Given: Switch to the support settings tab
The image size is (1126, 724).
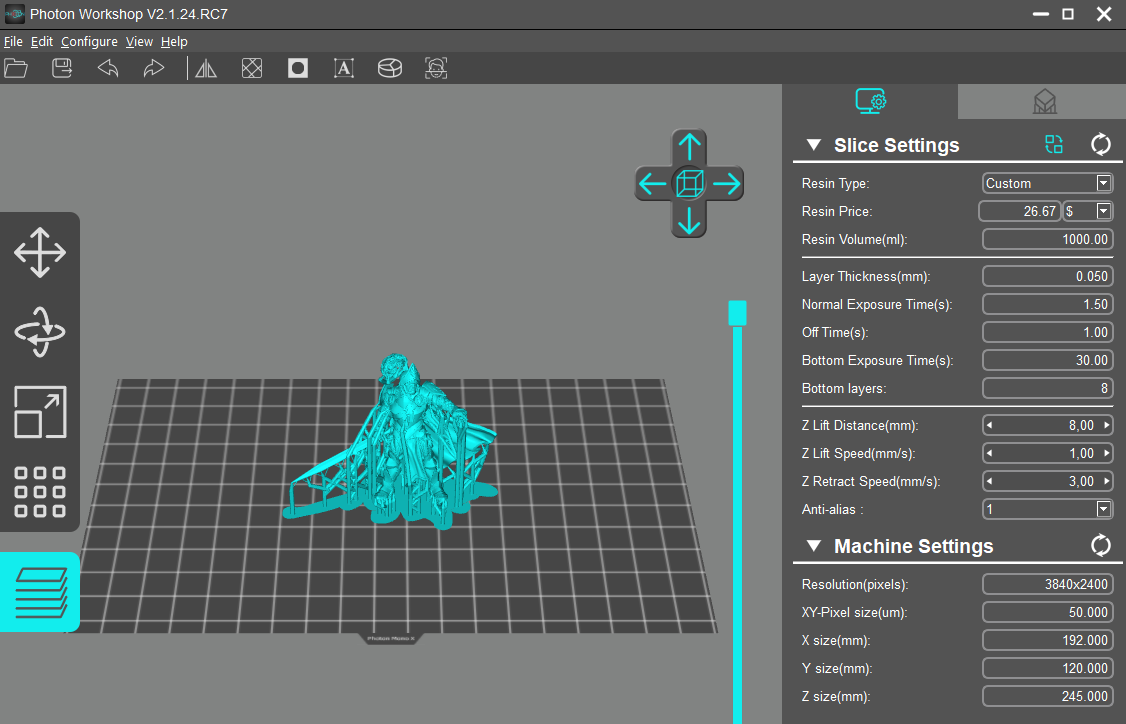Looking at the screenshot, I should tap(1044, 101).
